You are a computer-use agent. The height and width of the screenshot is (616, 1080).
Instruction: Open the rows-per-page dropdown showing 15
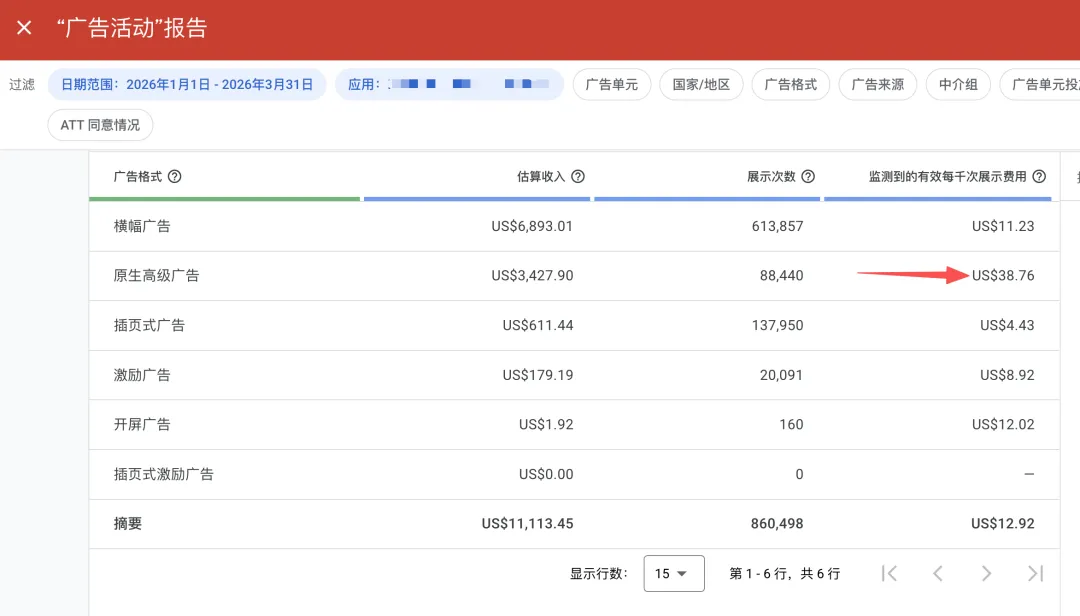674,573
